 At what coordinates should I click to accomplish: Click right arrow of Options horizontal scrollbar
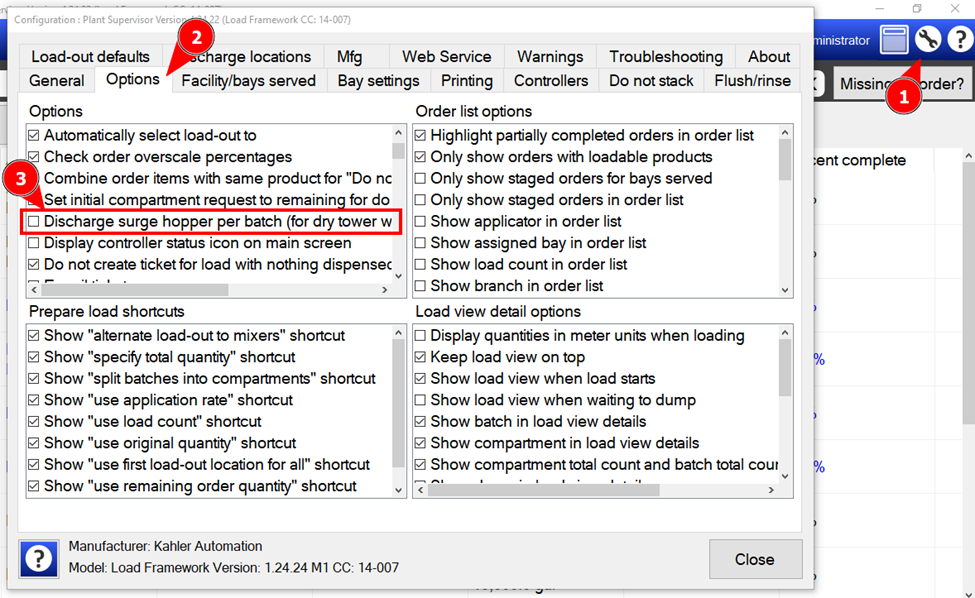pos(385,290)
